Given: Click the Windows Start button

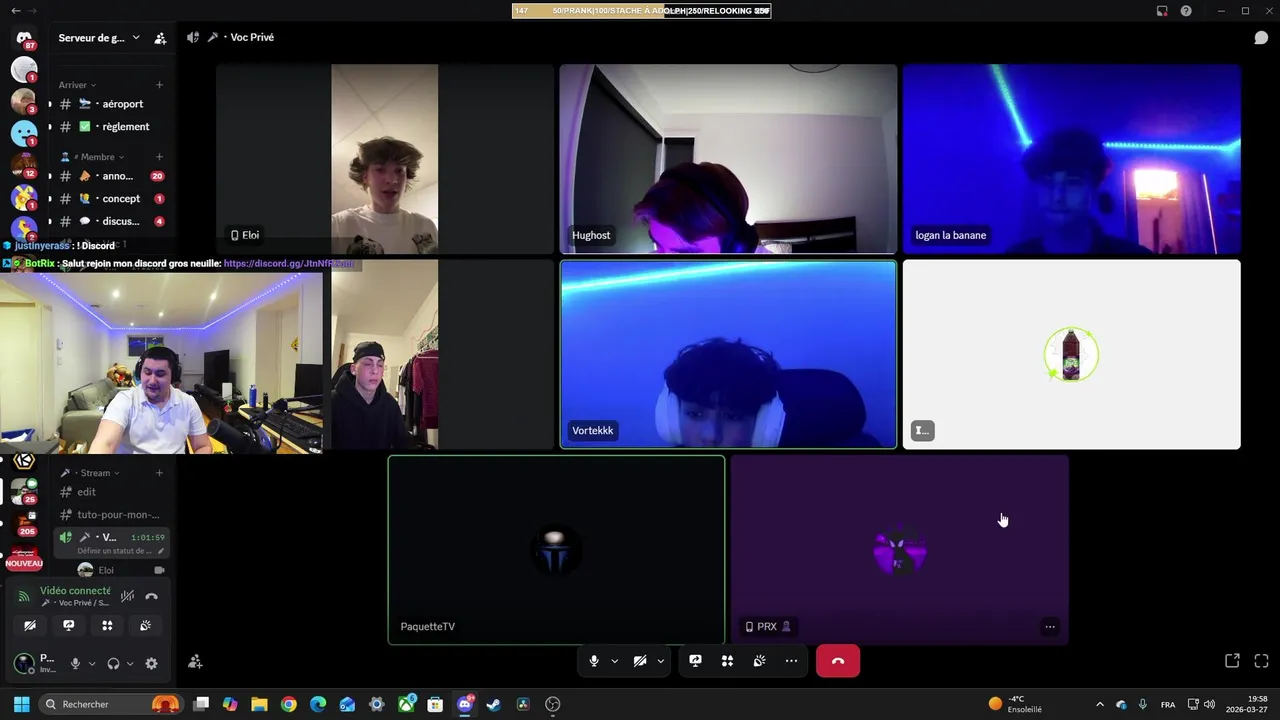Looking at the screenshot, I should click(21, 704).
